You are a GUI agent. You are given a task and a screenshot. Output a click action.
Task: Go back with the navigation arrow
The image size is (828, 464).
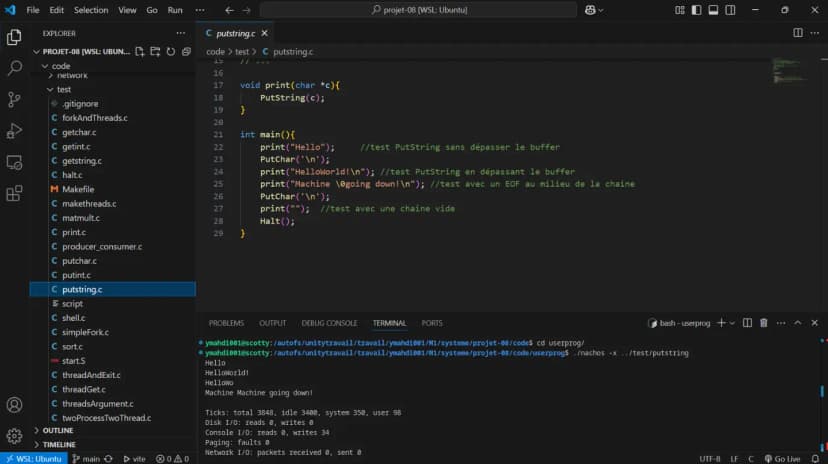point(229,10)
